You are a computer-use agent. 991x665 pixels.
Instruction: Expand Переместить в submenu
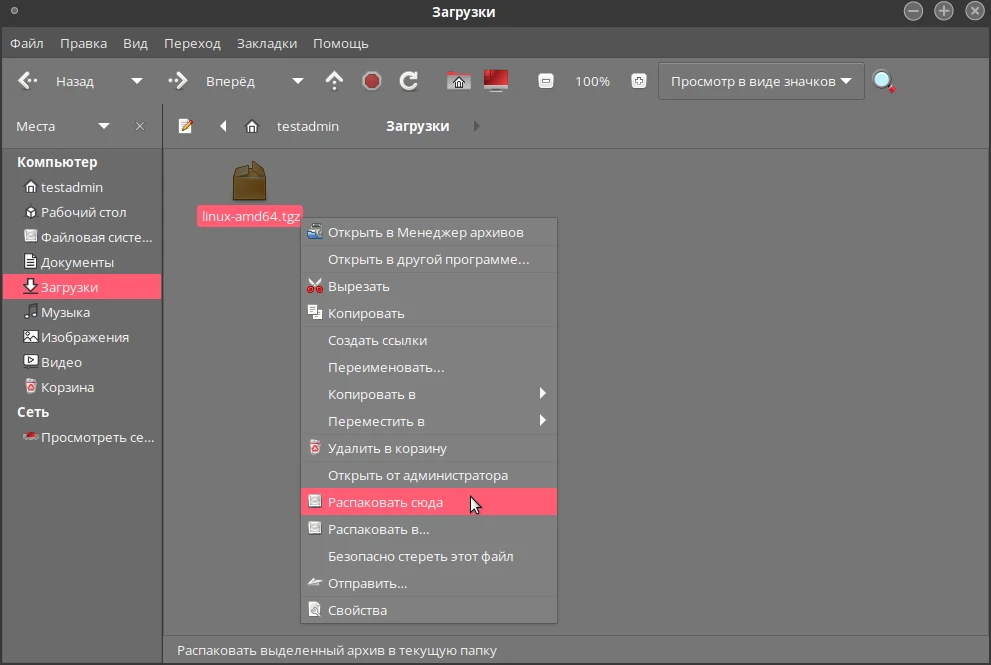pyautogui.click(x=542, y=420)
